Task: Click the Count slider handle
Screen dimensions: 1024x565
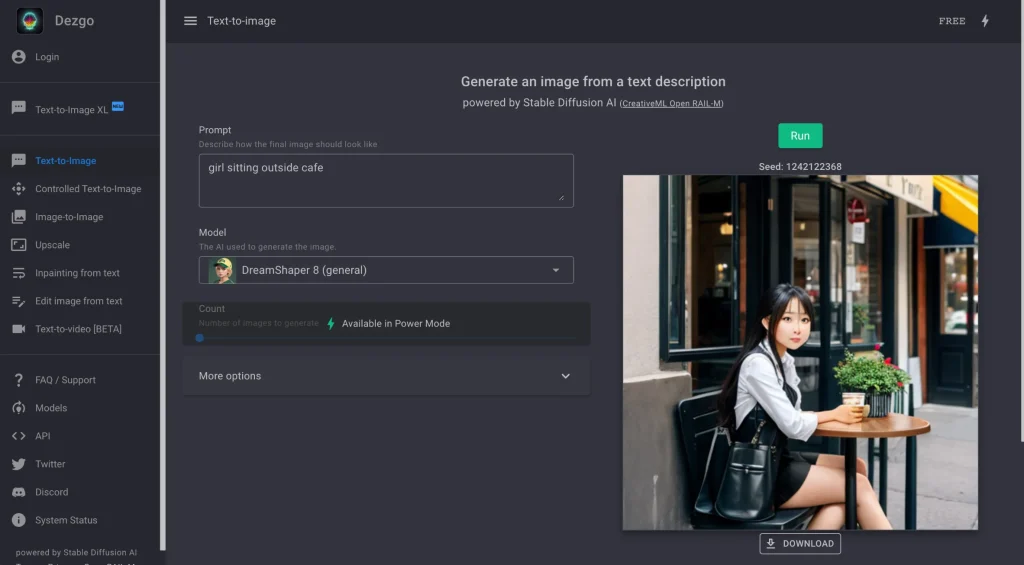Action: pos(200,338)
